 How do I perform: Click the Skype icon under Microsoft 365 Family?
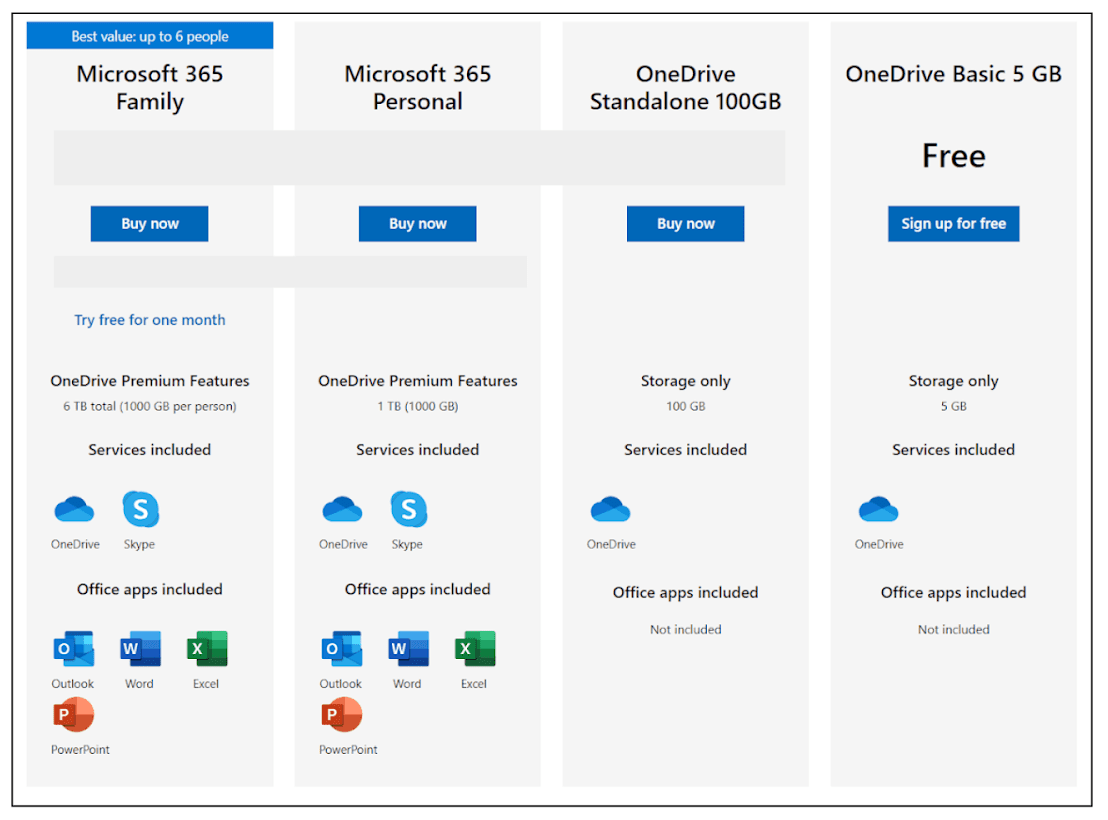(x=140, y=510)
